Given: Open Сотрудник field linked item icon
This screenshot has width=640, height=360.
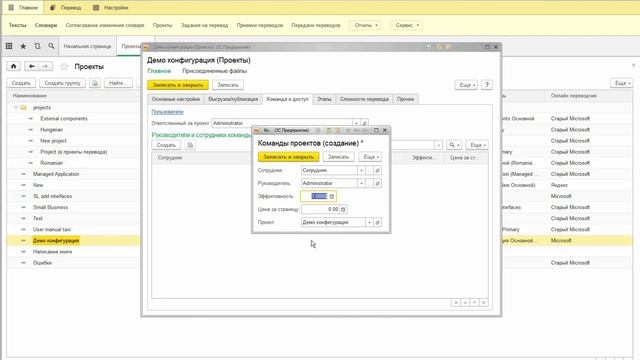Looking at the screenshot, I should [x=378, y=170].
